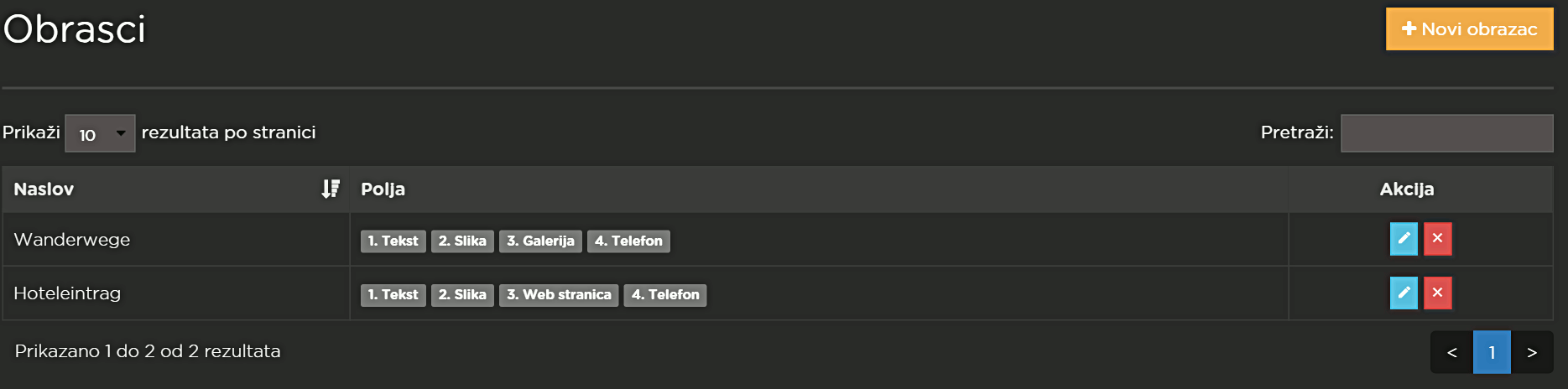Select the 3. Galerija field tag
Image resolution: width=1568 pixels, height=389 pixels.
pos(540,241)
